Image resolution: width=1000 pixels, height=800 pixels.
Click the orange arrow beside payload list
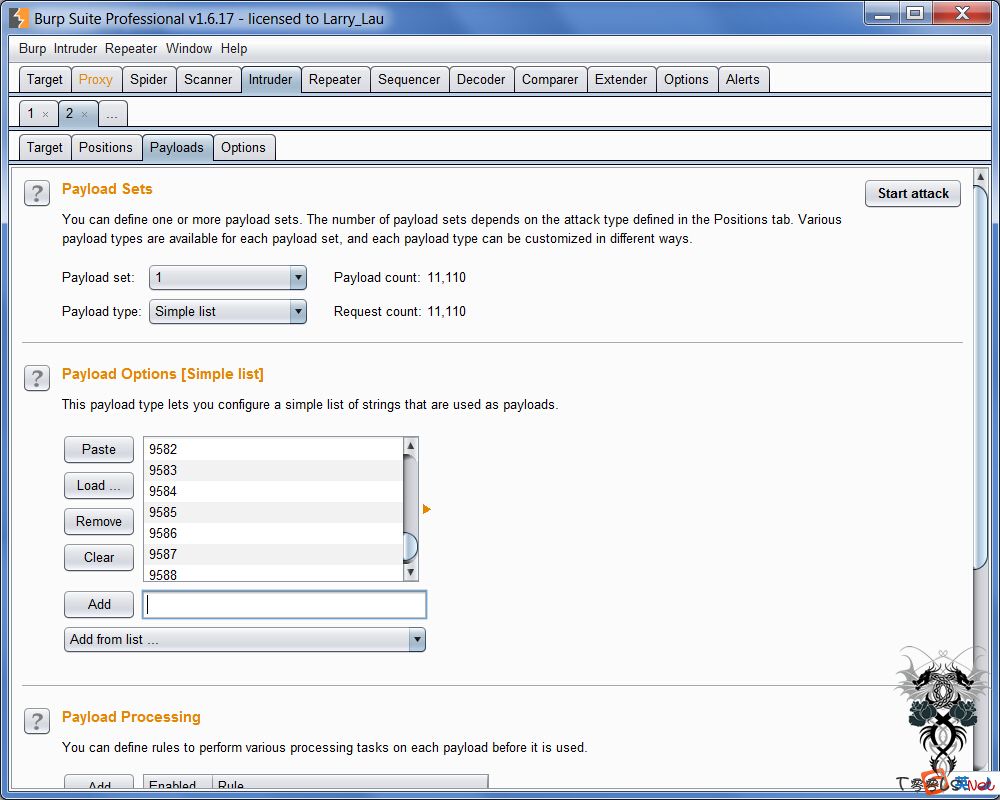(427, 510)
